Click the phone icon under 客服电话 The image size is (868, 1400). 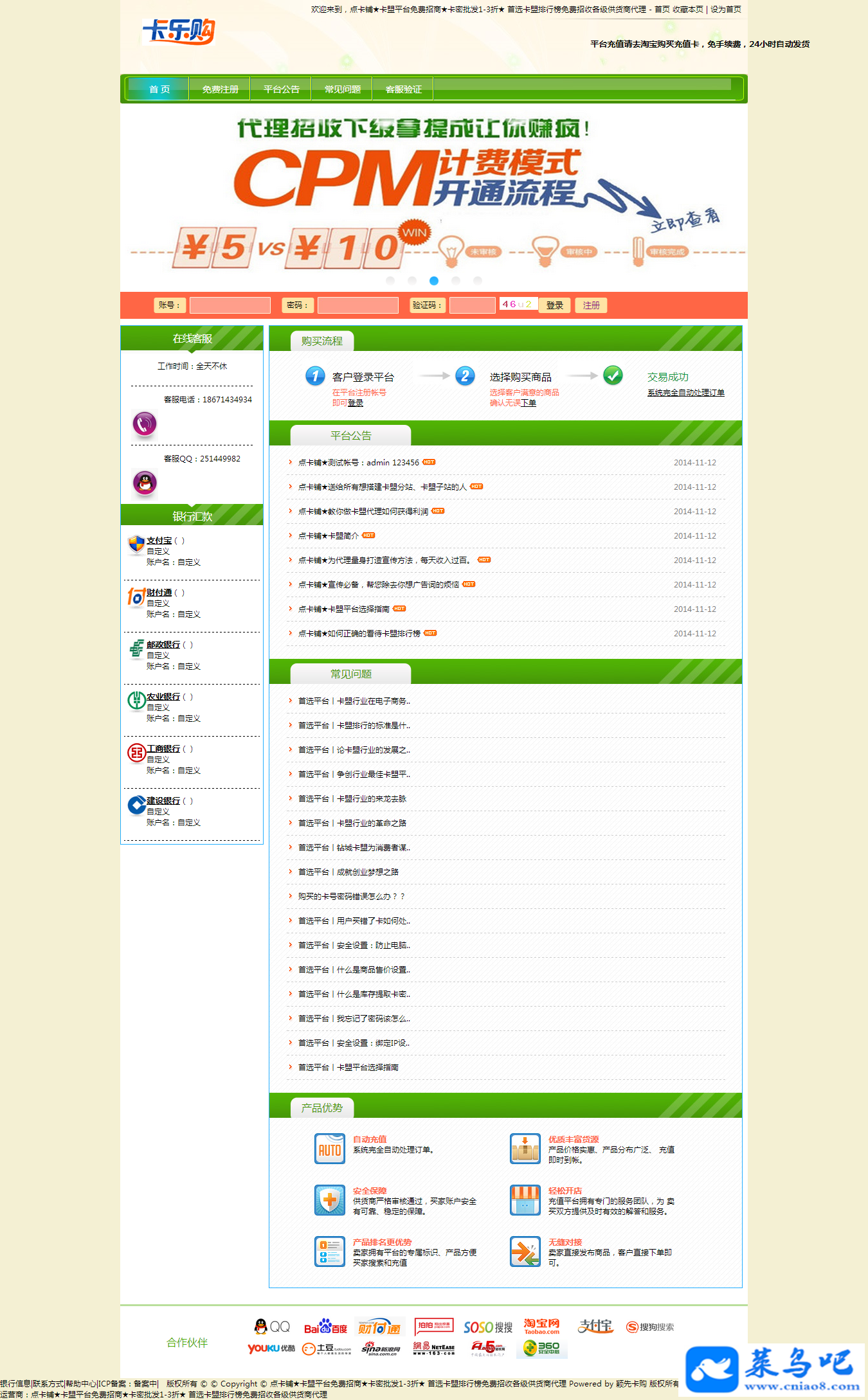coord(145,424)
